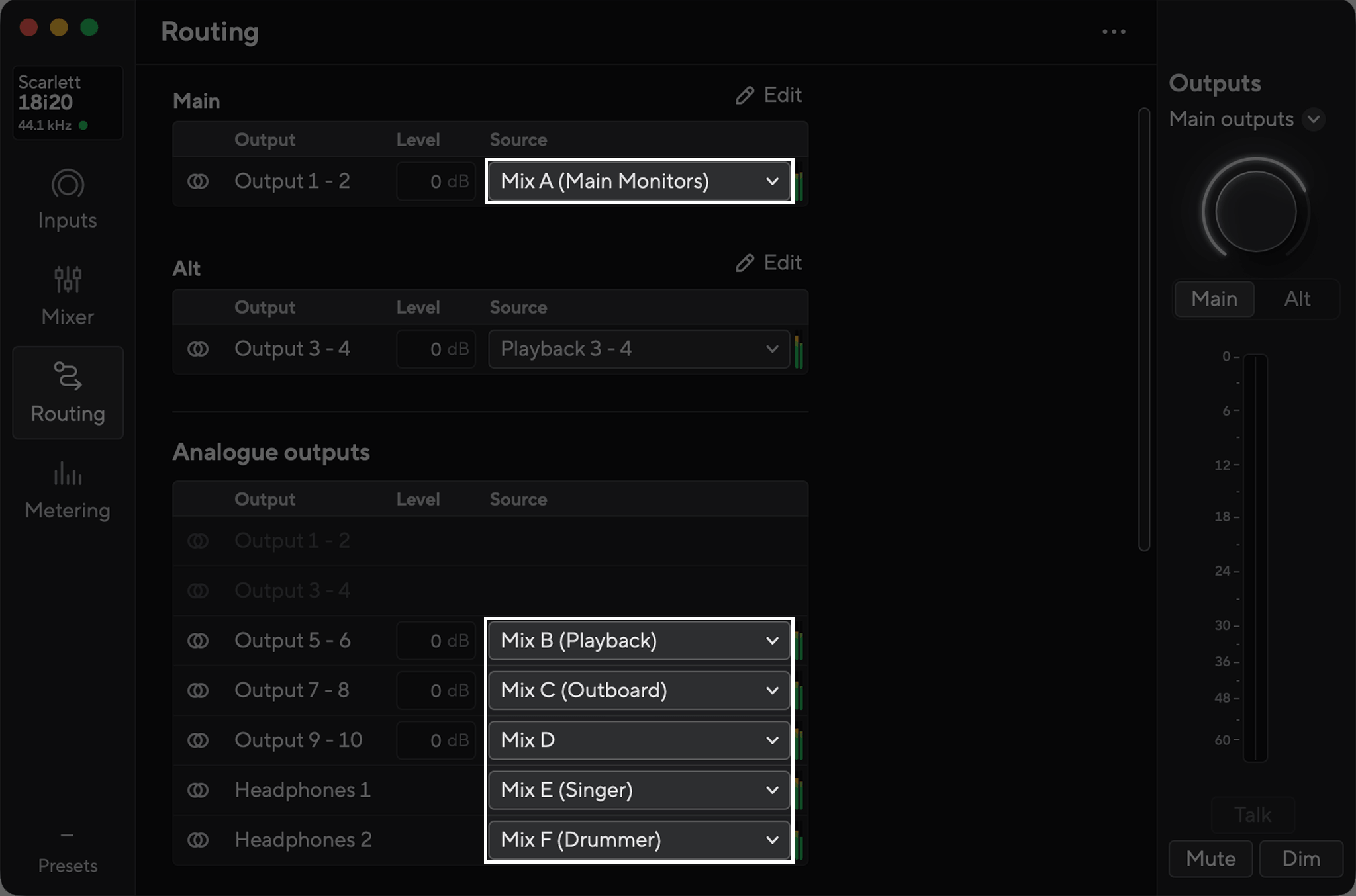The height and width of the screenshot is (896, 1356).
Task: Click pencil icon beside Main Edit
Action: [x=745, y=95]
